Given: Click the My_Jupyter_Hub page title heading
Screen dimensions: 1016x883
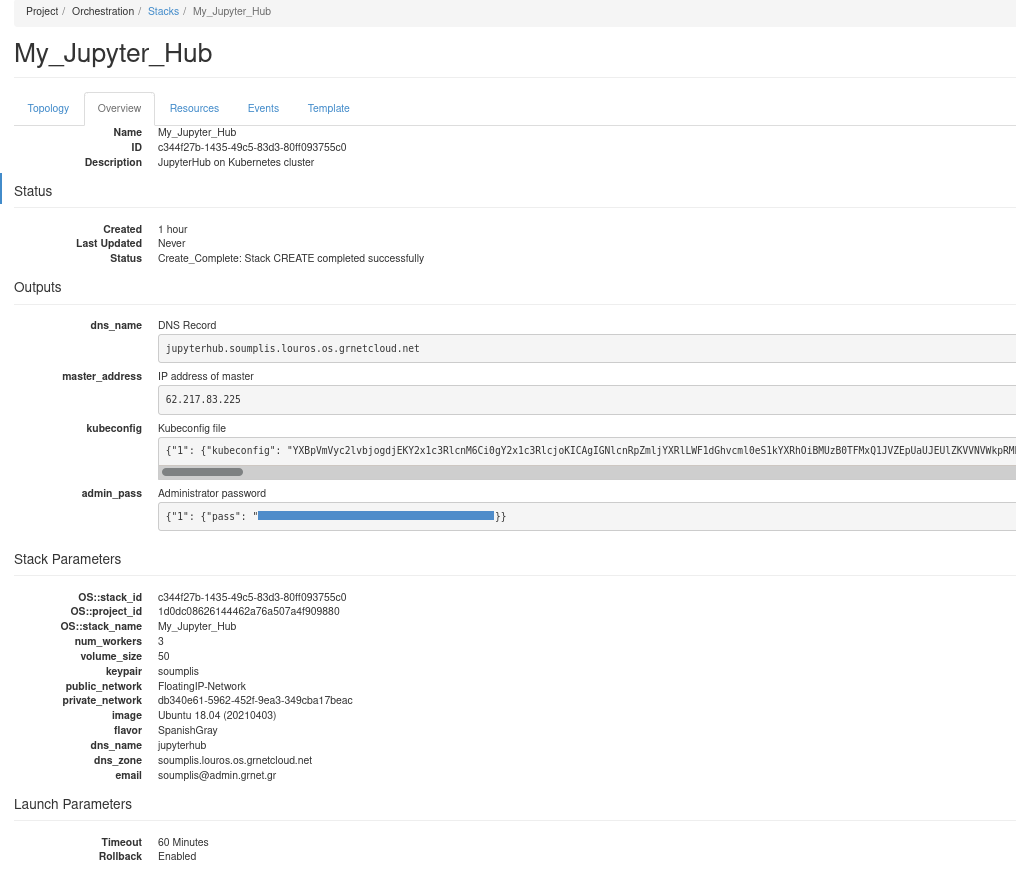Looking at the screenshot, I should (x=113, y=53).
